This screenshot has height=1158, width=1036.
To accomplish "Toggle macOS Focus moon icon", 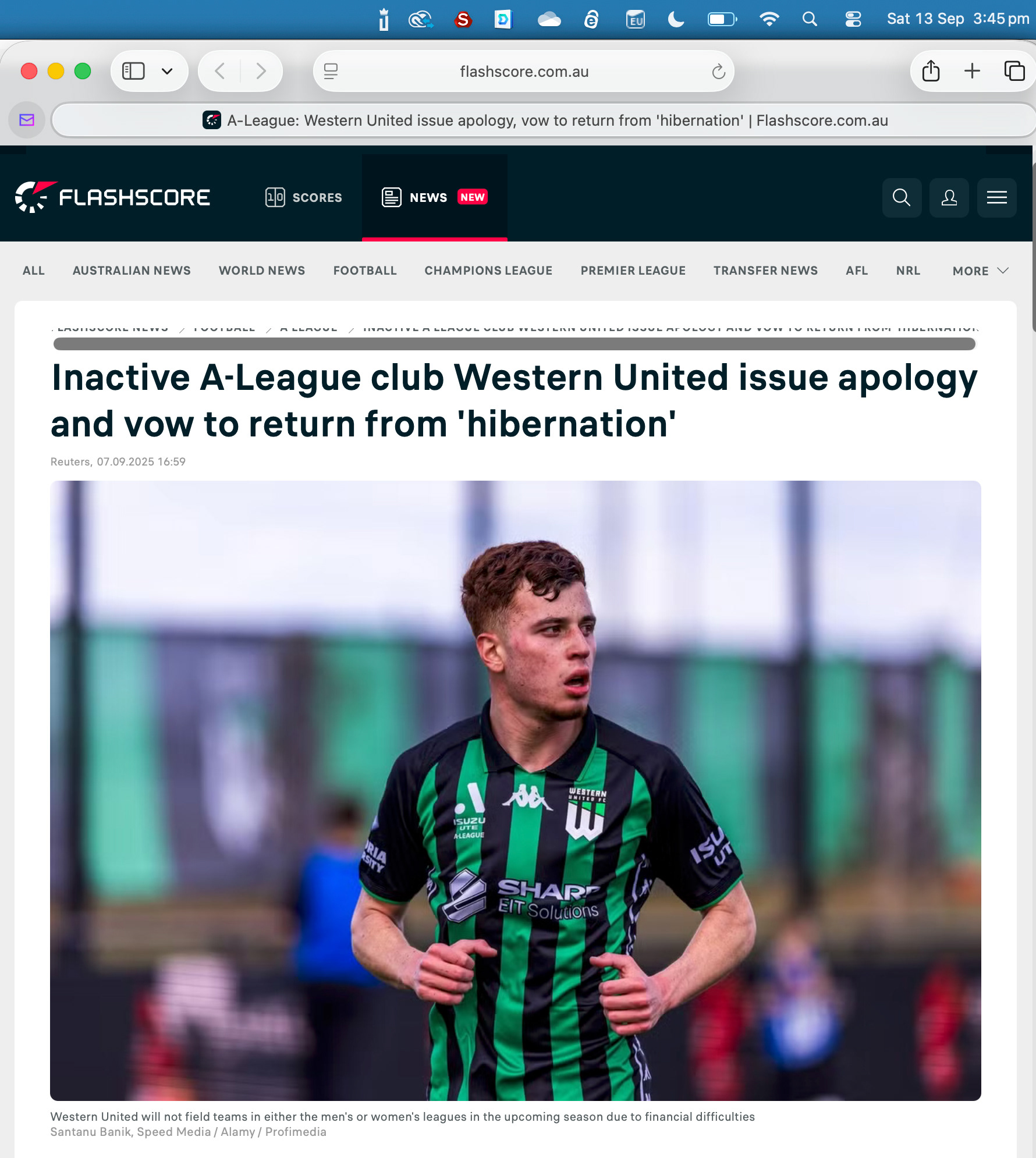I will pos(676,19).
